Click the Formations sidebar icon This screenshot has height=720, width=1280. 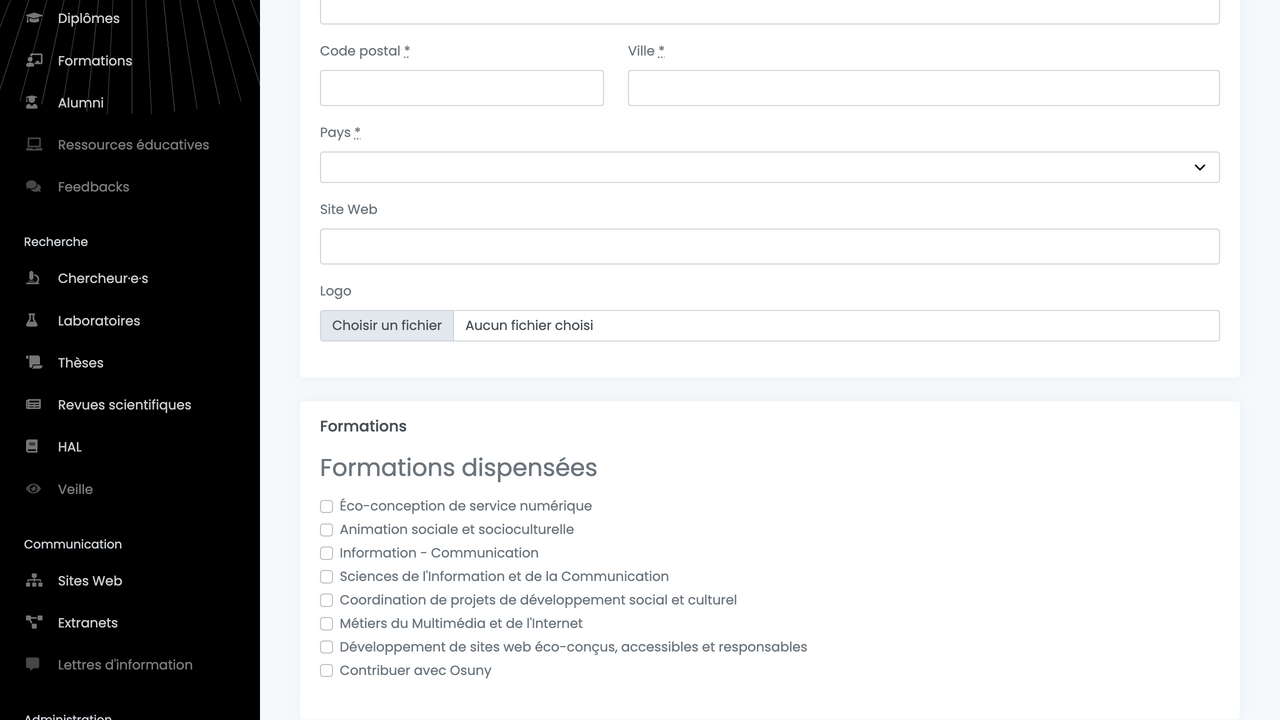click(34, 60)
